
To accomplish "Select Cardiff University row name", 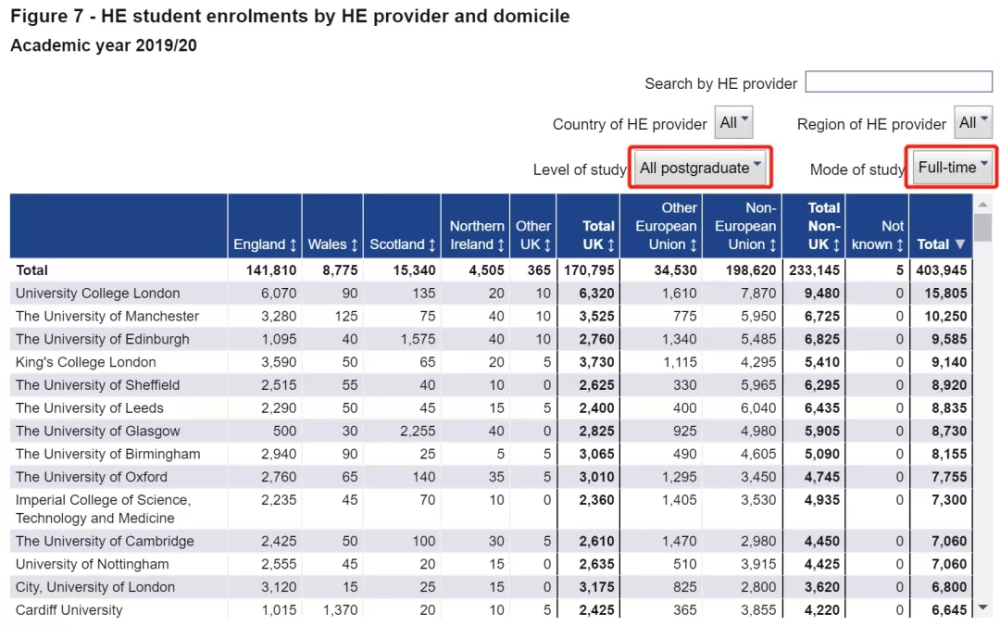I will 69,610.
